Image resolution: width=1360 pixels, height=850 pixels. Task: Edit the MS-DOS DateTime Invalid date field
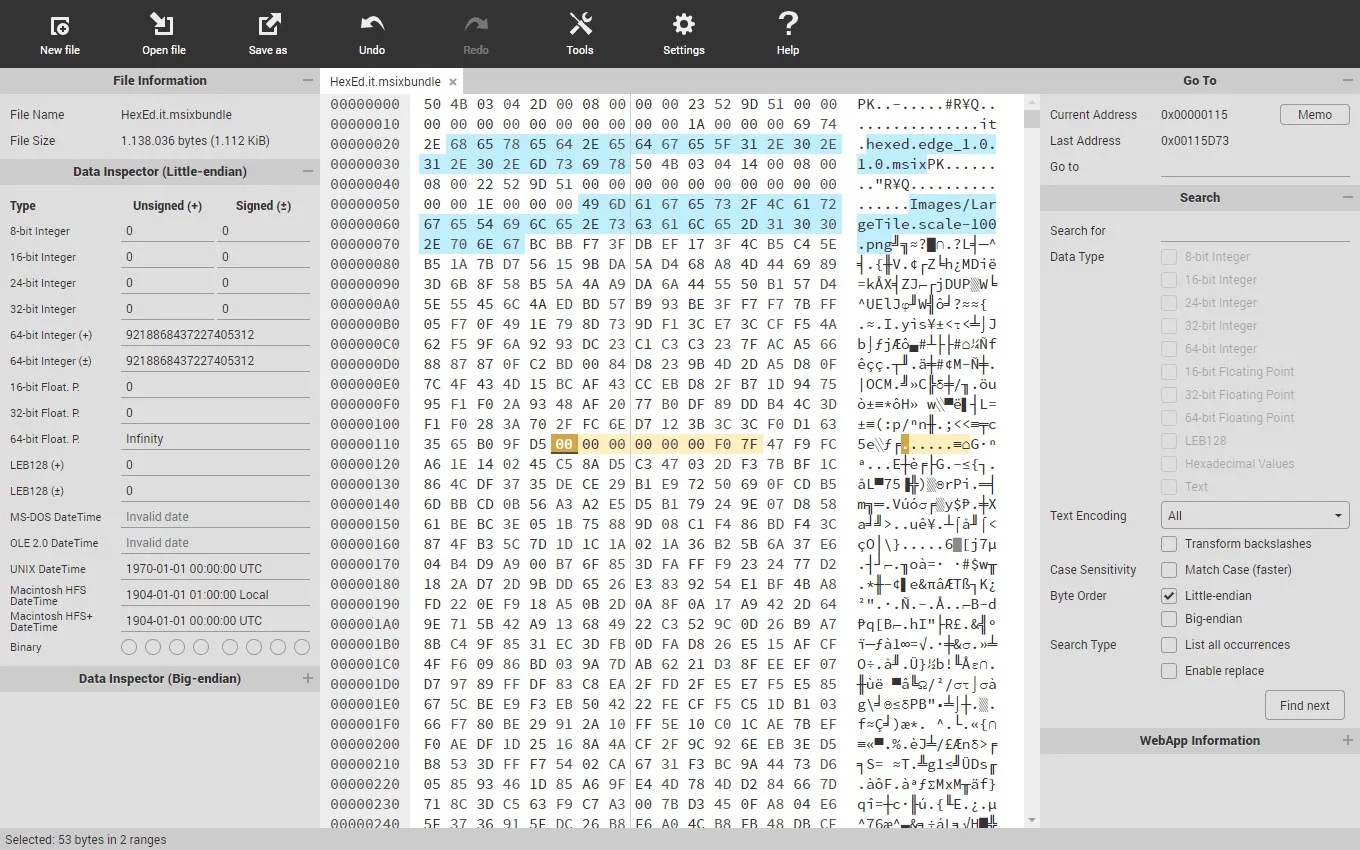pos(216,517)
